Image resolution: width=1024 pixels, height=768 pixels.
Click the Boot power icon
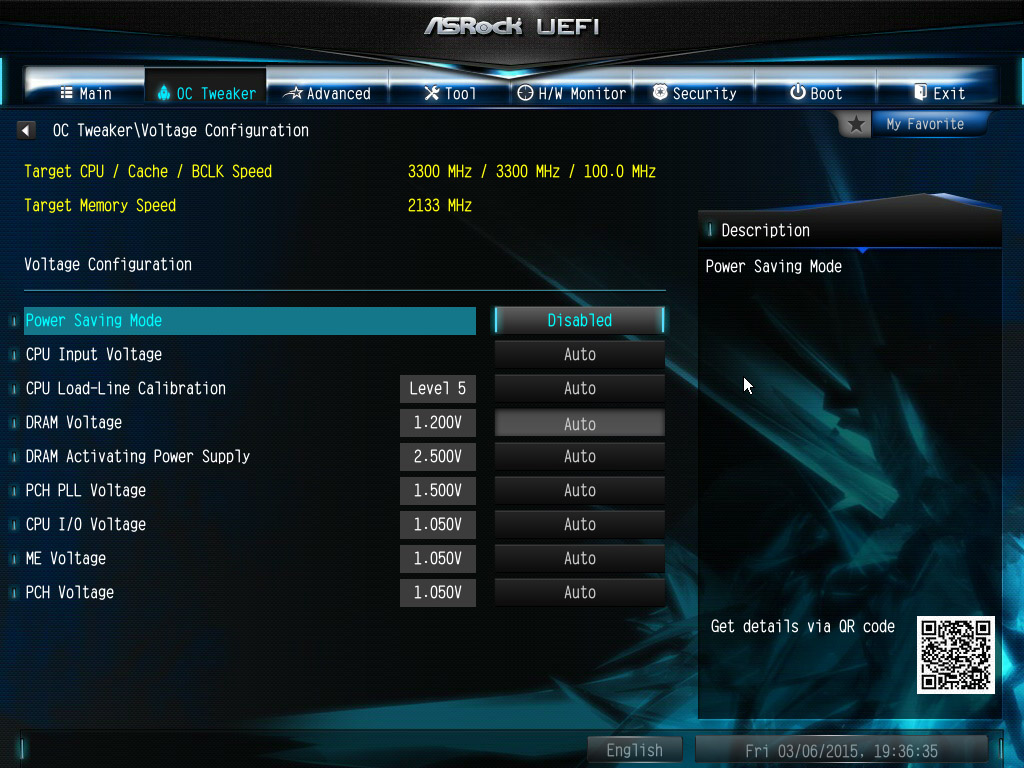pos(797,92)
